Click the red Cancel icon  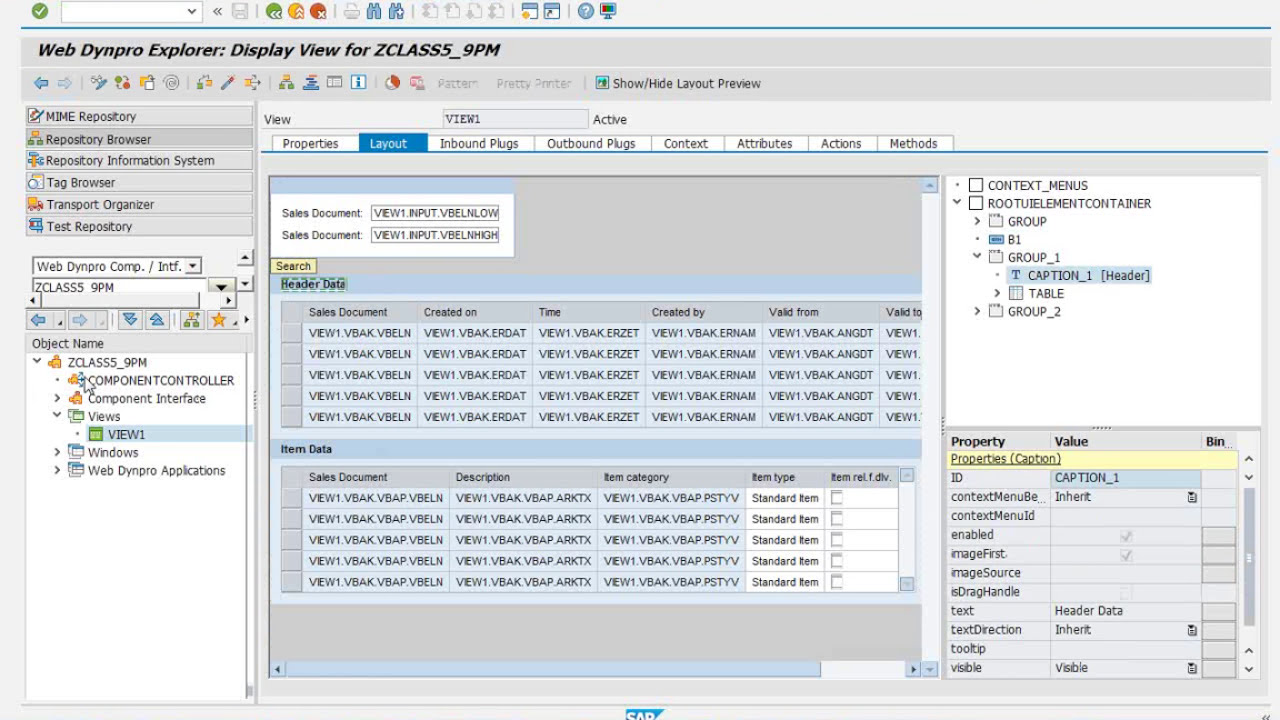(318, 11)
